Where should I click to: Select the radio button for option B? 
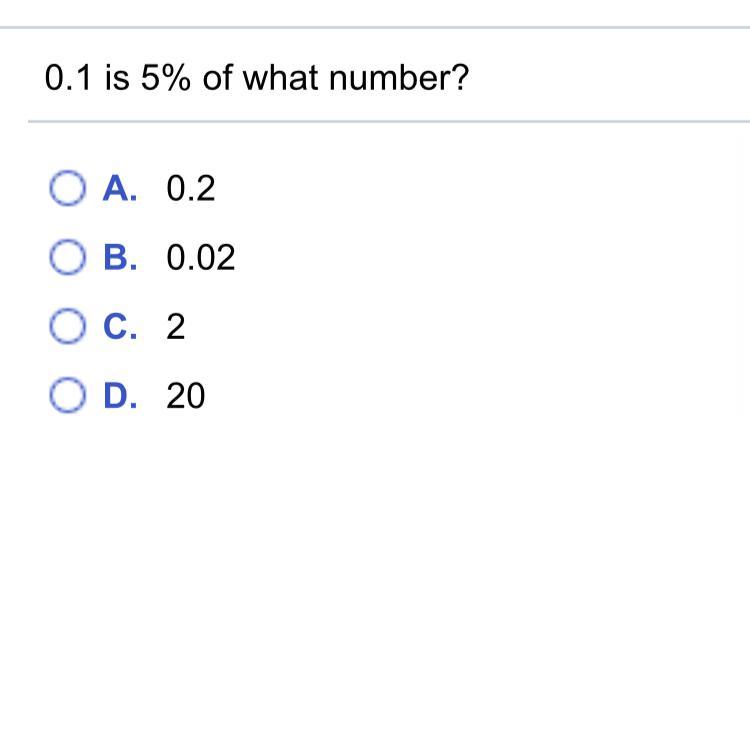click(x=67, y=258)
